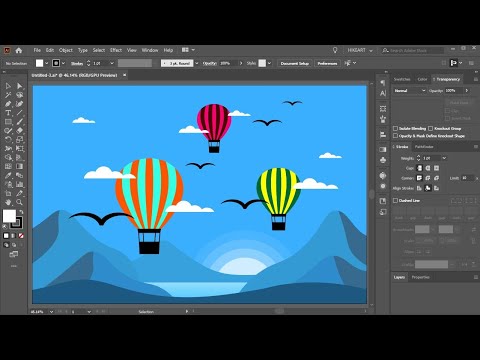Image resolution: width=480 pixels, height=360 pixels.
Task: Select the Eraser tool
Action: pyautogui.click(x=19, y=131)
